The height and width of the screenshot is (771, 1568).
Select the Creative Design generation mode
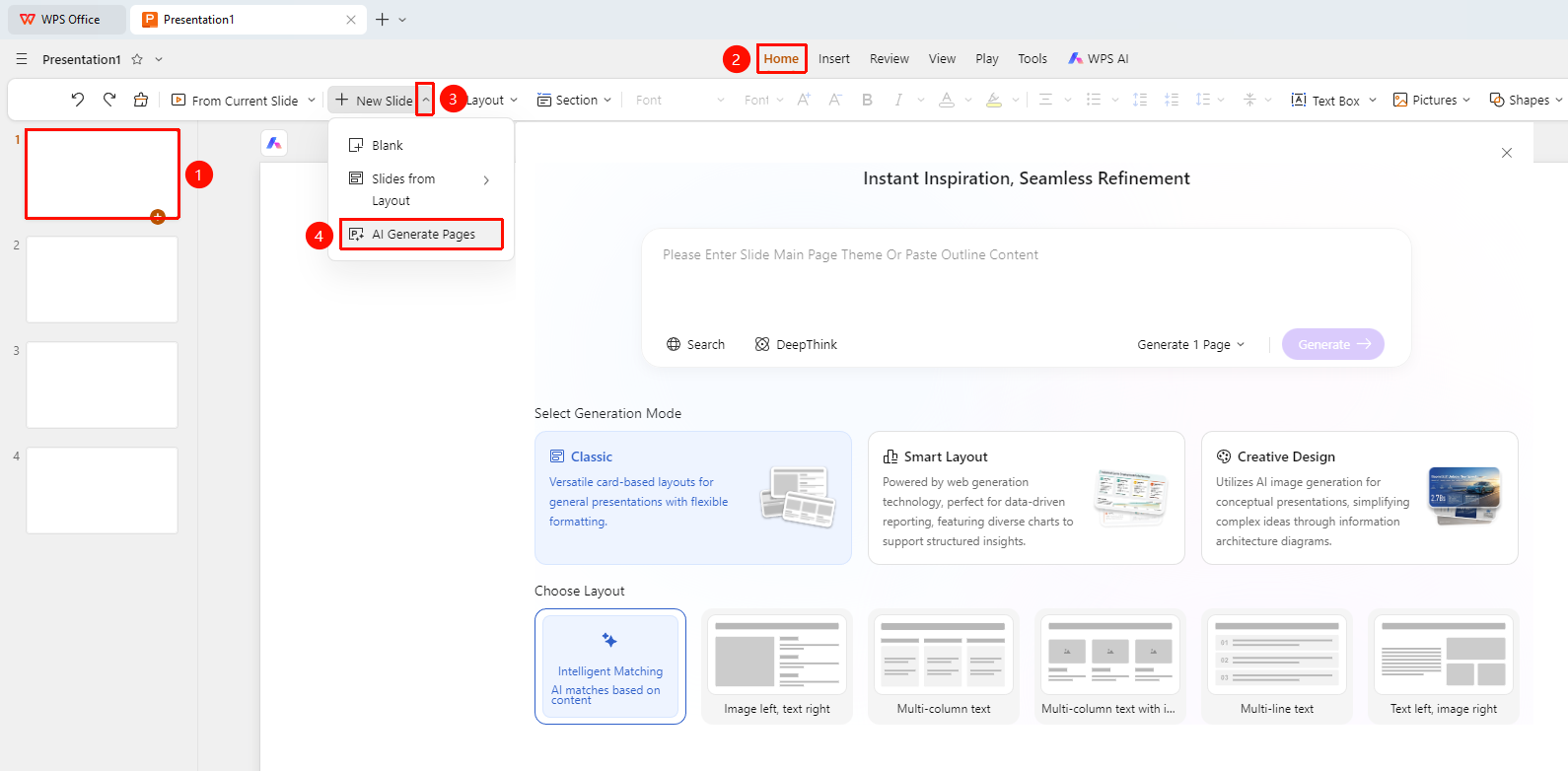(x=1360, y=498)
